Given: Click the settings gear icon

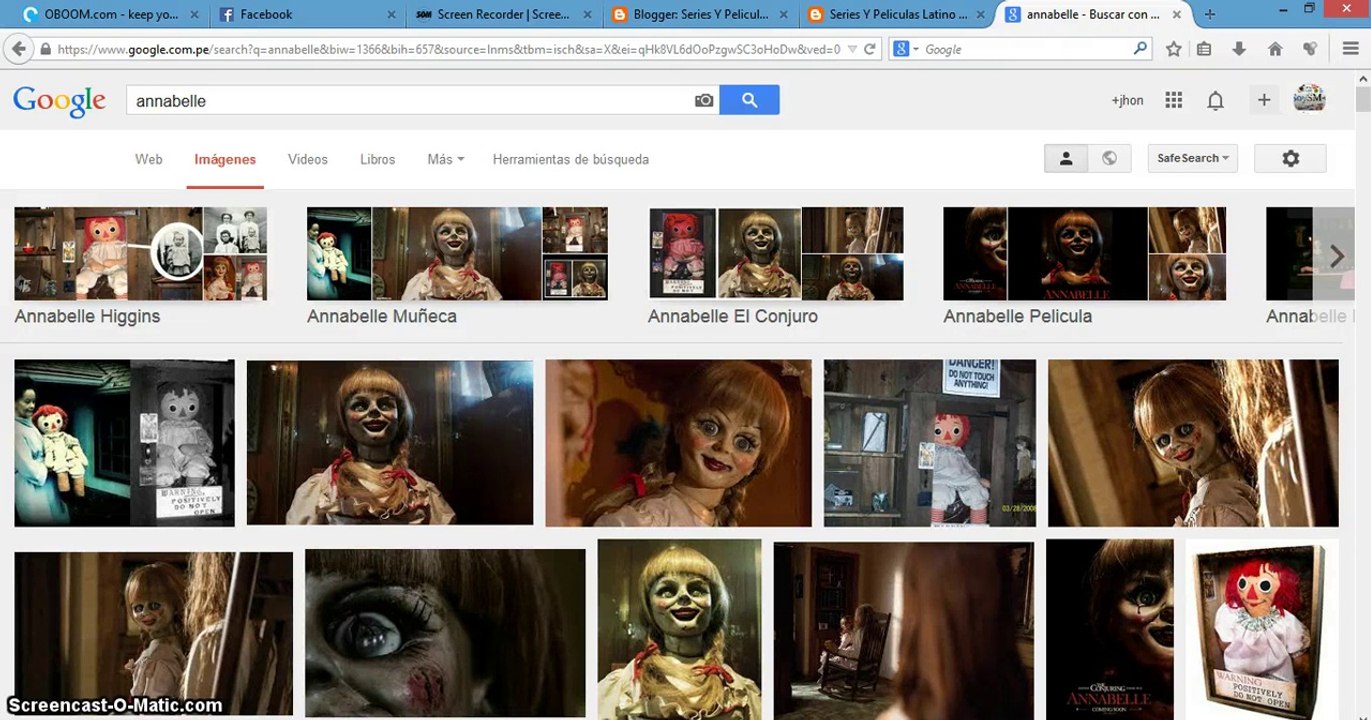Looking at the screenshot, I should pyautogui.click(x=1290, y=158).
